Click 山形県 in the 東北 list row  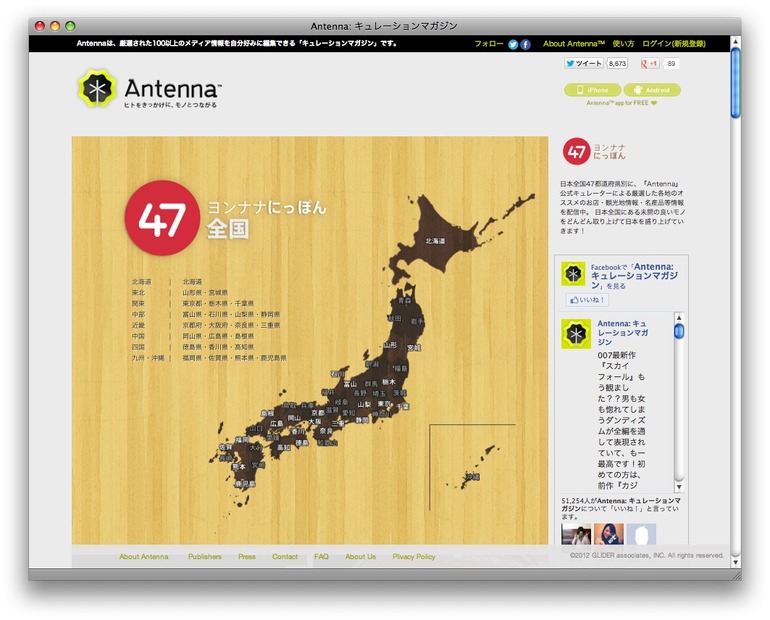[x=192, y=293]
